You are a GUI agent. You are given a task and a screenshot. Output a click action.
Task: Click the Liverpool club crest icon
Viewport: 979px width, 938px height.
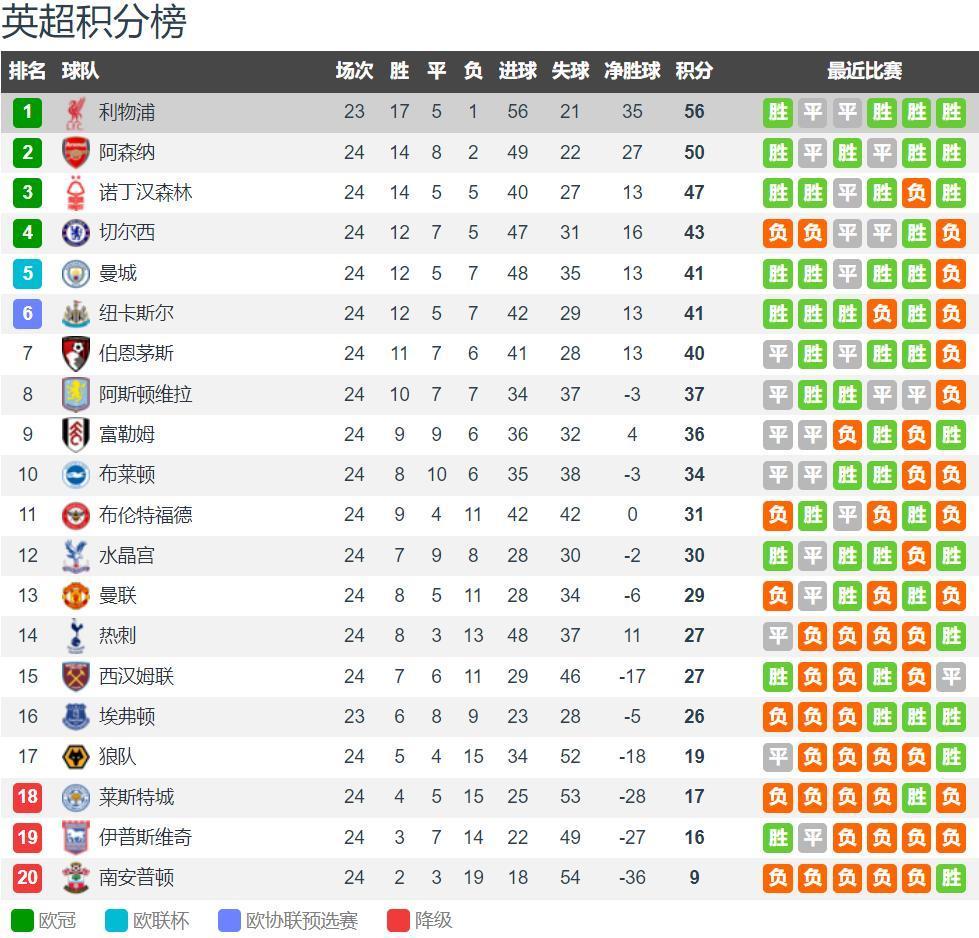pyautogui.click(x=75, y=112)
